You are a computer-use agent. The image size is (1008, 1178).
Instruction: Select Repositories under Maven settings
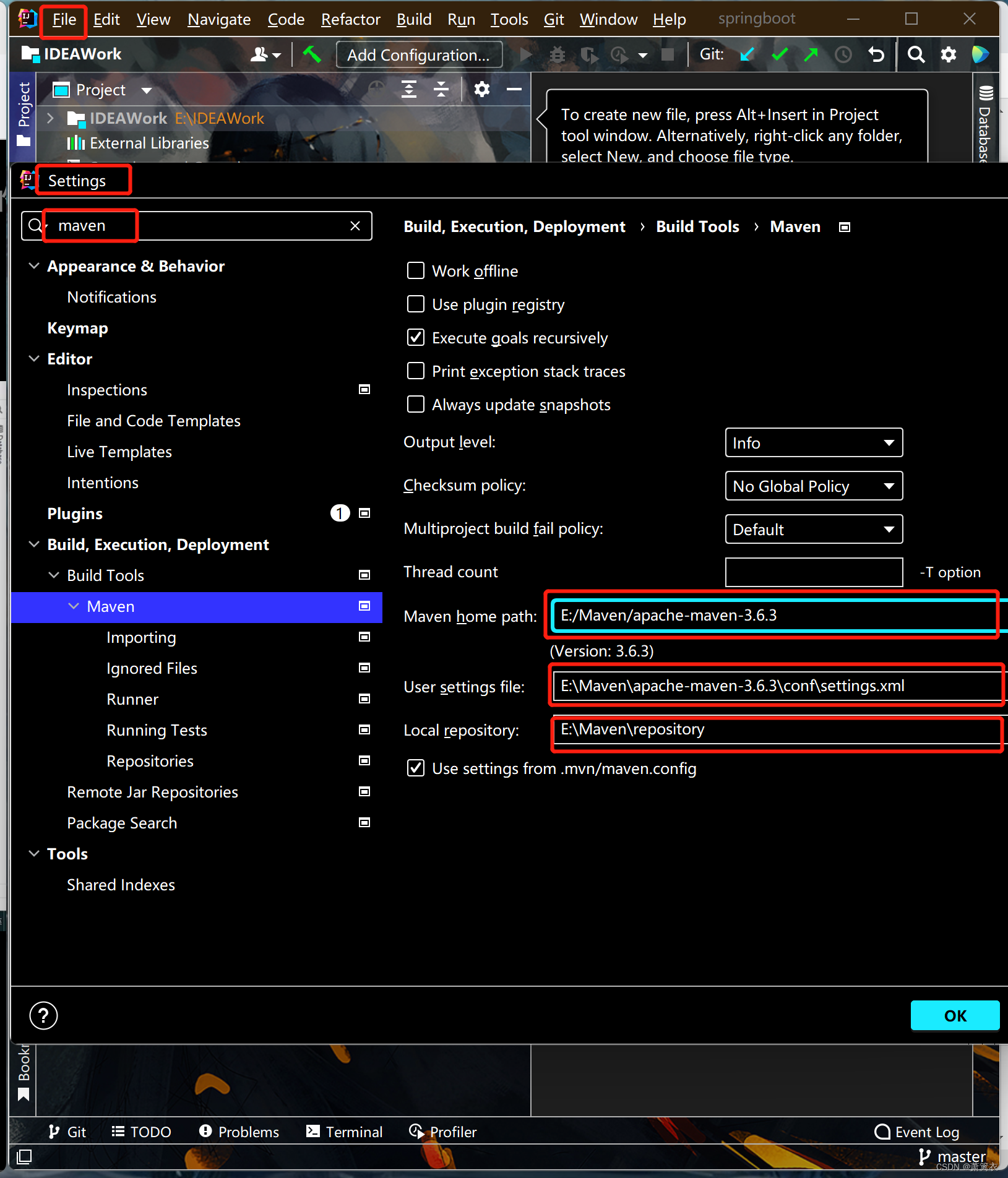click(150, 761)
